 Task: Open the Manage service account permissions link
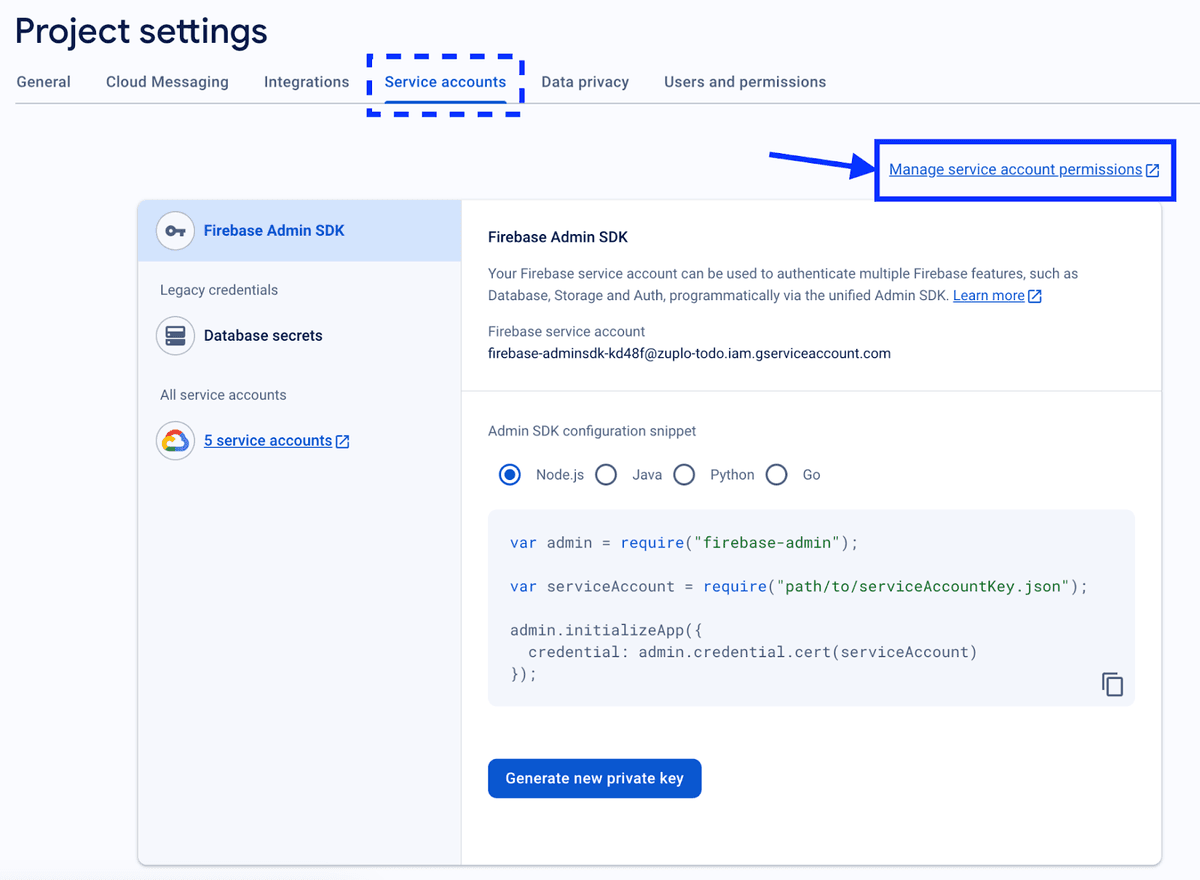tap(1013, 169)
